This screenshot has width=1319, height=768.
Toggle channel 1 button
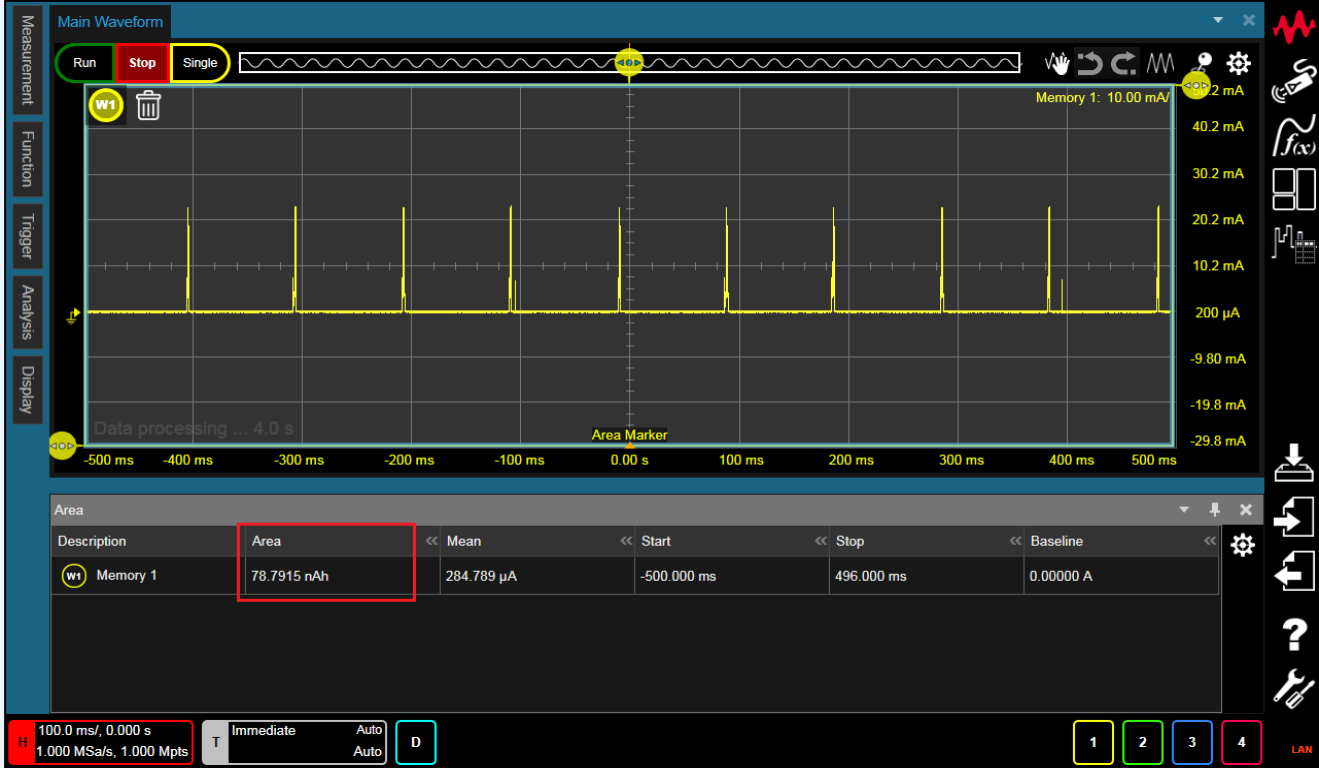tap(1093, 742)
